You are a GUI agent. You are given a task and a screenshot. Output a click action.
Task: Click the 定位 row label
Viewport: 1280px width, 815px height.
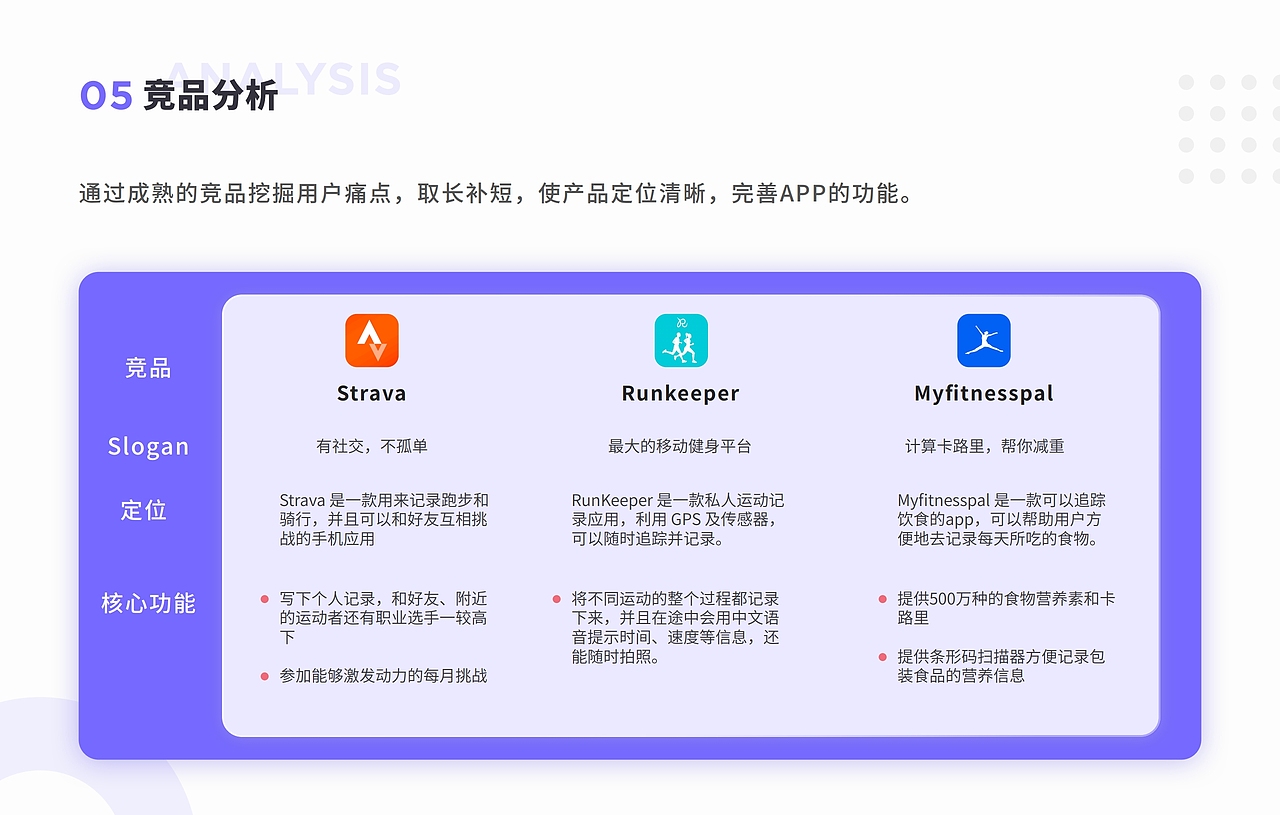144,510
